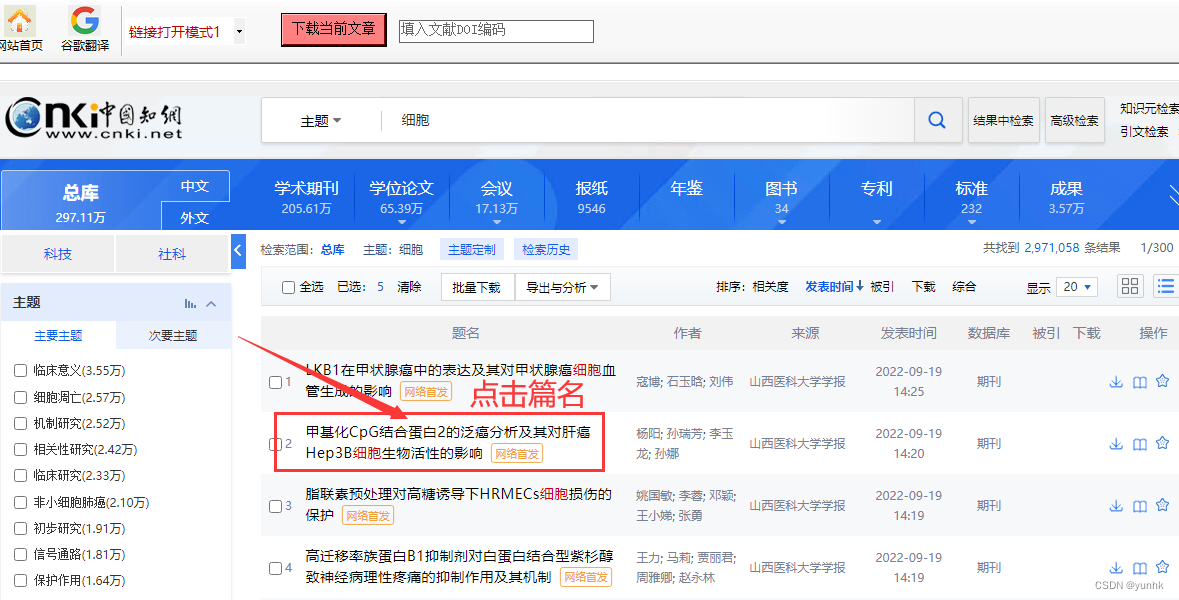This screenshot has height=600, width=1179.
Task: Expand the 会议 category arrow
Action: pyautogui.click(x=496, y=222)
